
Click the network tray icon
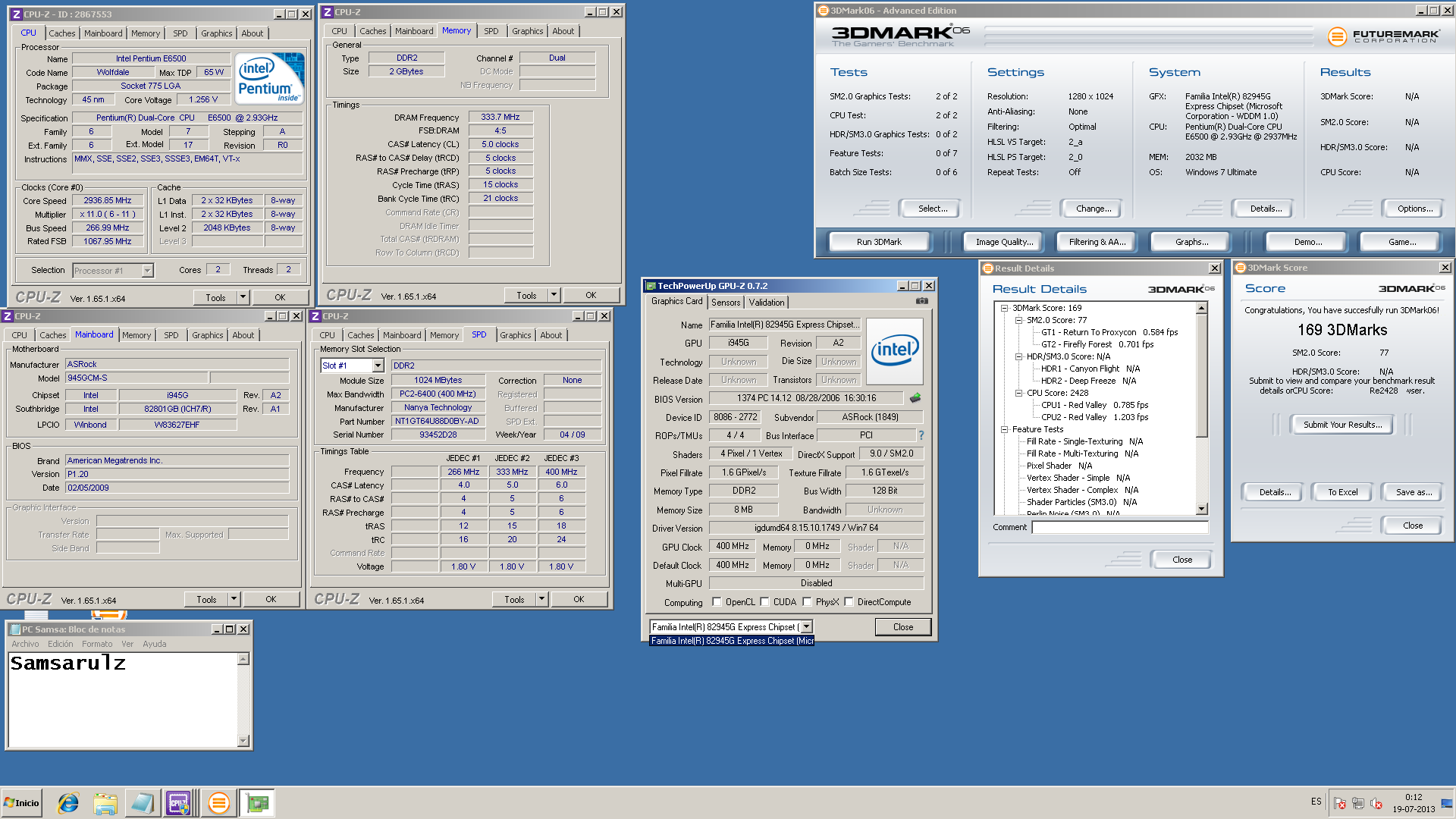(1358, 803)
